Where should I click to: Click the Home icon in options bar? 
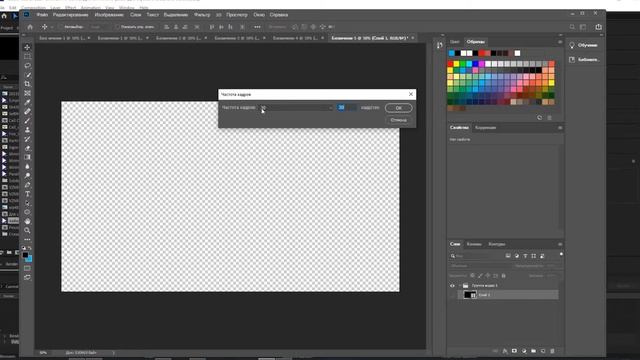click(x=30, y=27)
